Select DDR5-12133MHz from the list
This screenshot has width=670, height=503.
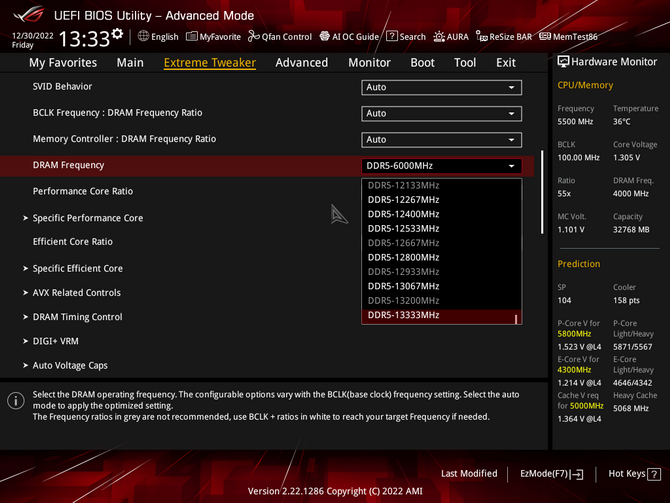tap(441, 185)
